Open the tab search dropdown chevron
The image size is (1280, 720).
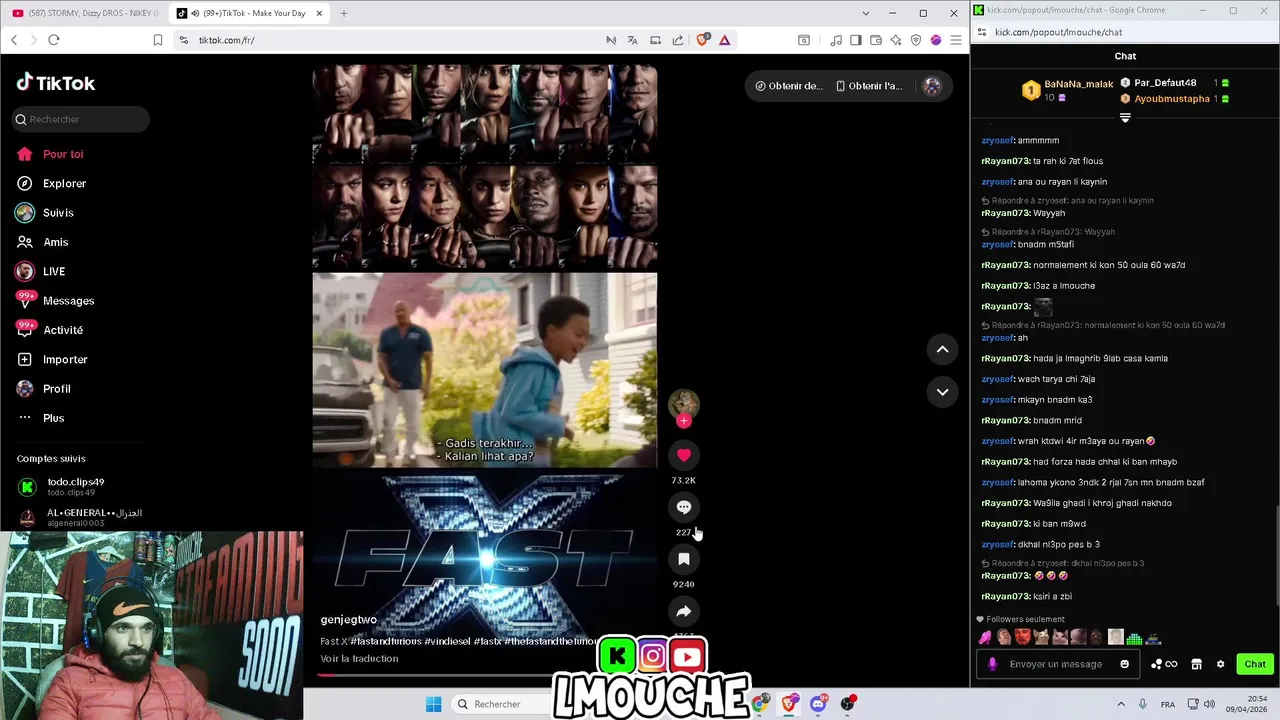[x=866, y=13]
